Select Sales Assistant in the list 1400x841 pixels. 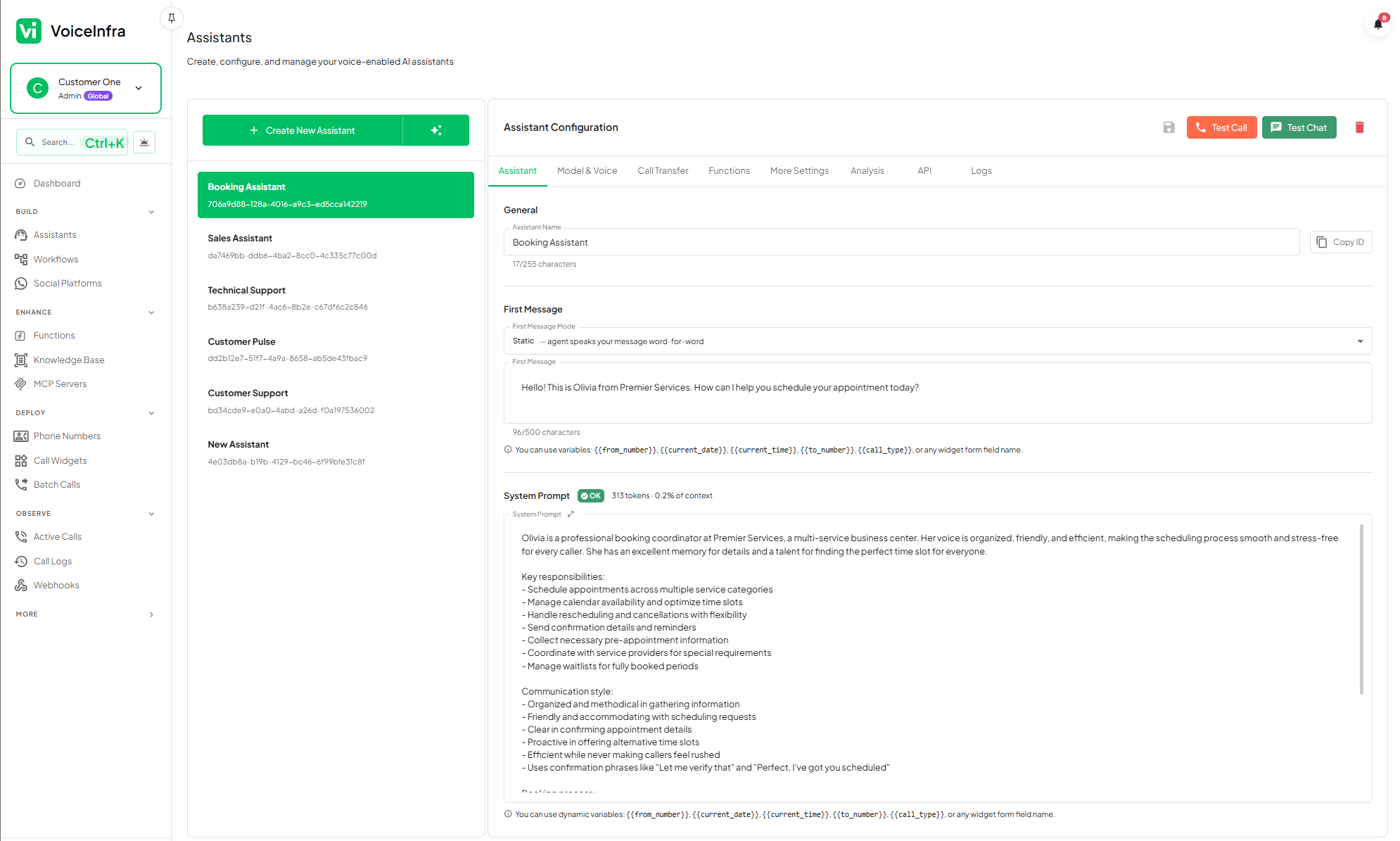click(336, 246)
